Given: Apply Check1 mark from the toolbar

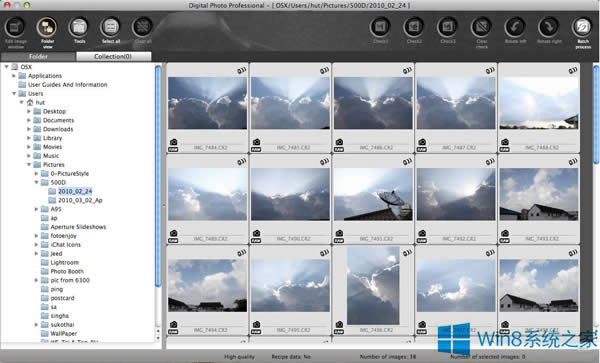Looking at the screenshot, I should [380, 28].
